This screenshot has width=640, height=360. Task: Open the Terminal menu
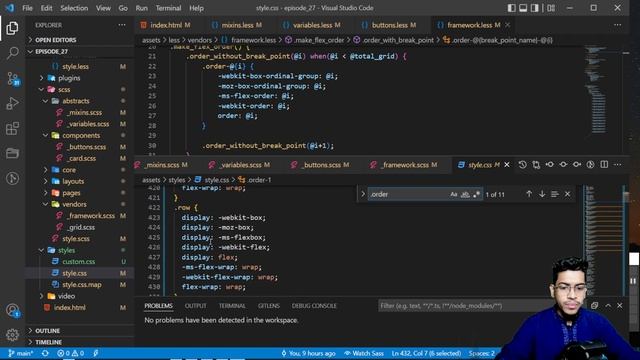coord(168,8)
